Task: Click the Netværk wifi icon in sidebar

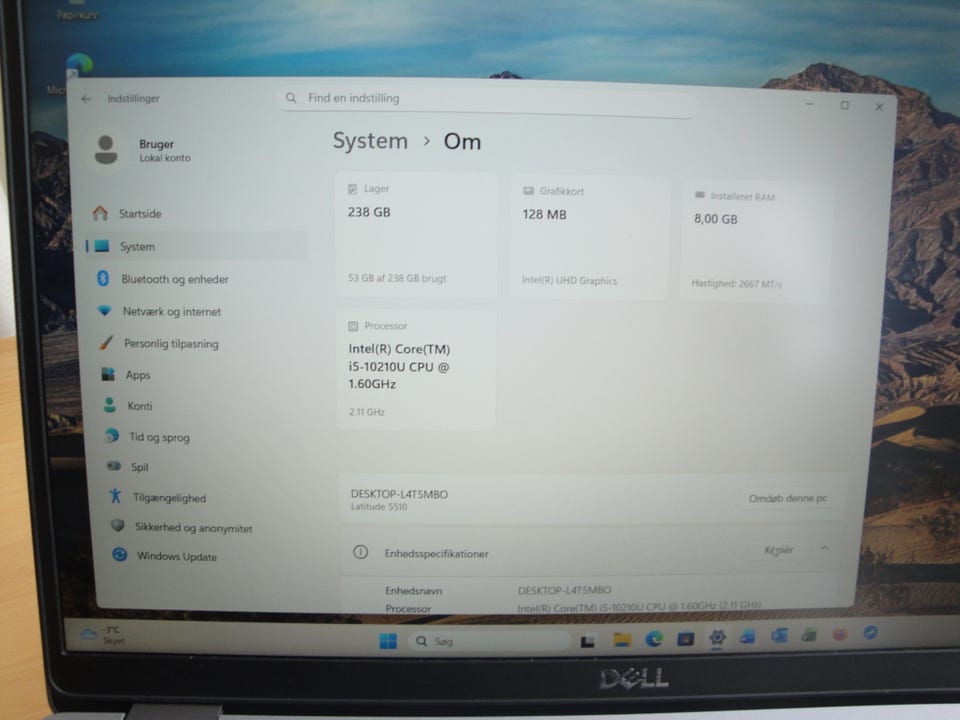Action: (105, 310)
